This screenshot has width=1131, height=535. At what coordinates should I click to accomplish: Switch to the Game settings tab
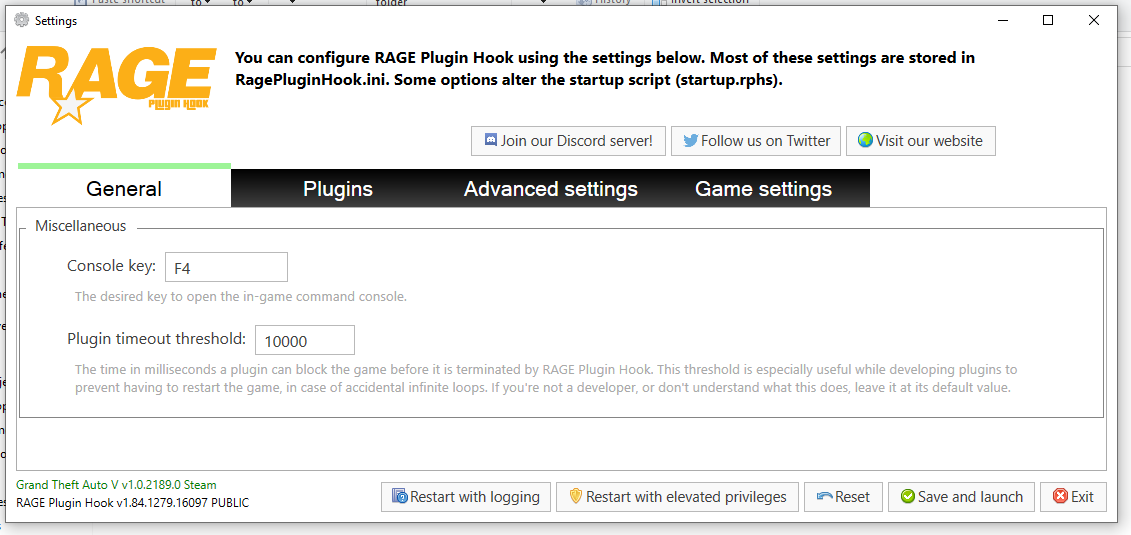(763, 189)
